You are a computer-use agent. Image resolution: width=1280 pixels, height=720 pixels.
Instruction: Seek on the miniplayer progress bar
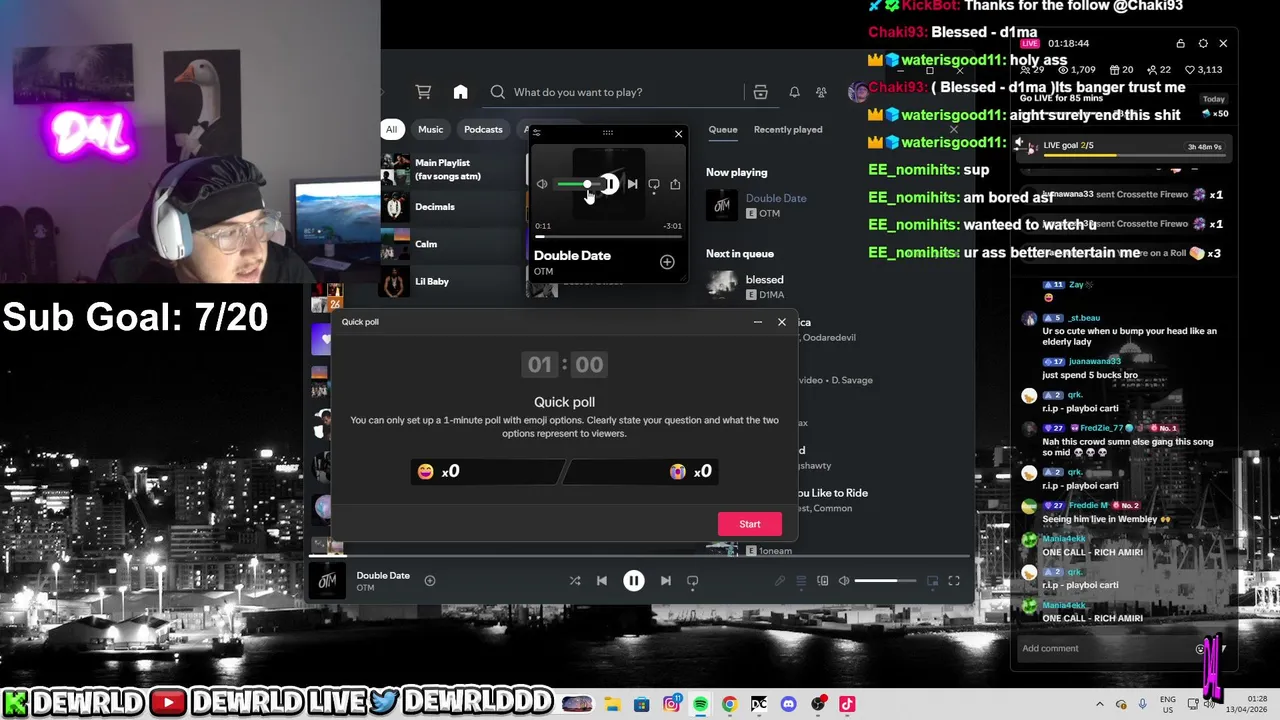click(x=608, y=237)
